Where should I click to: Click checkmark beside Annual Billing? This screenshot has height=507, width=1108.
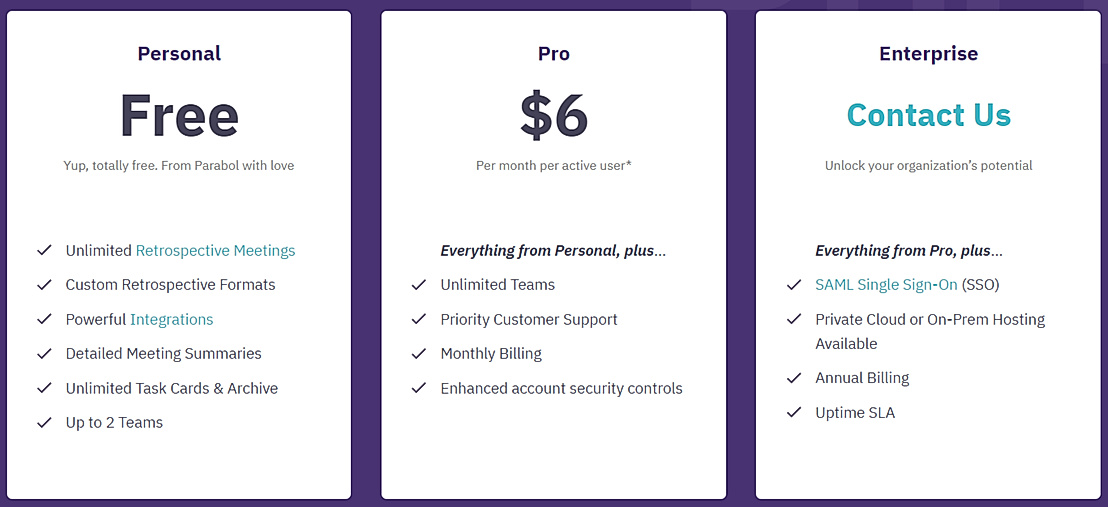pyautogui.click(x=794, y=378)
